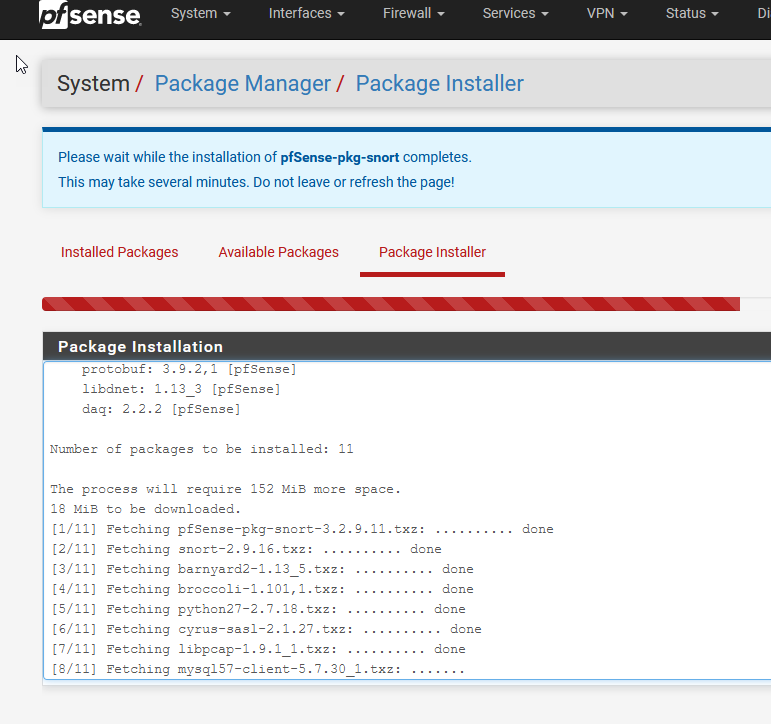The image size is (771, 724).
Task: Click the 'Fetching mysql57-client-5.7.30_1.txz' log line
Action: coord(258,669)
